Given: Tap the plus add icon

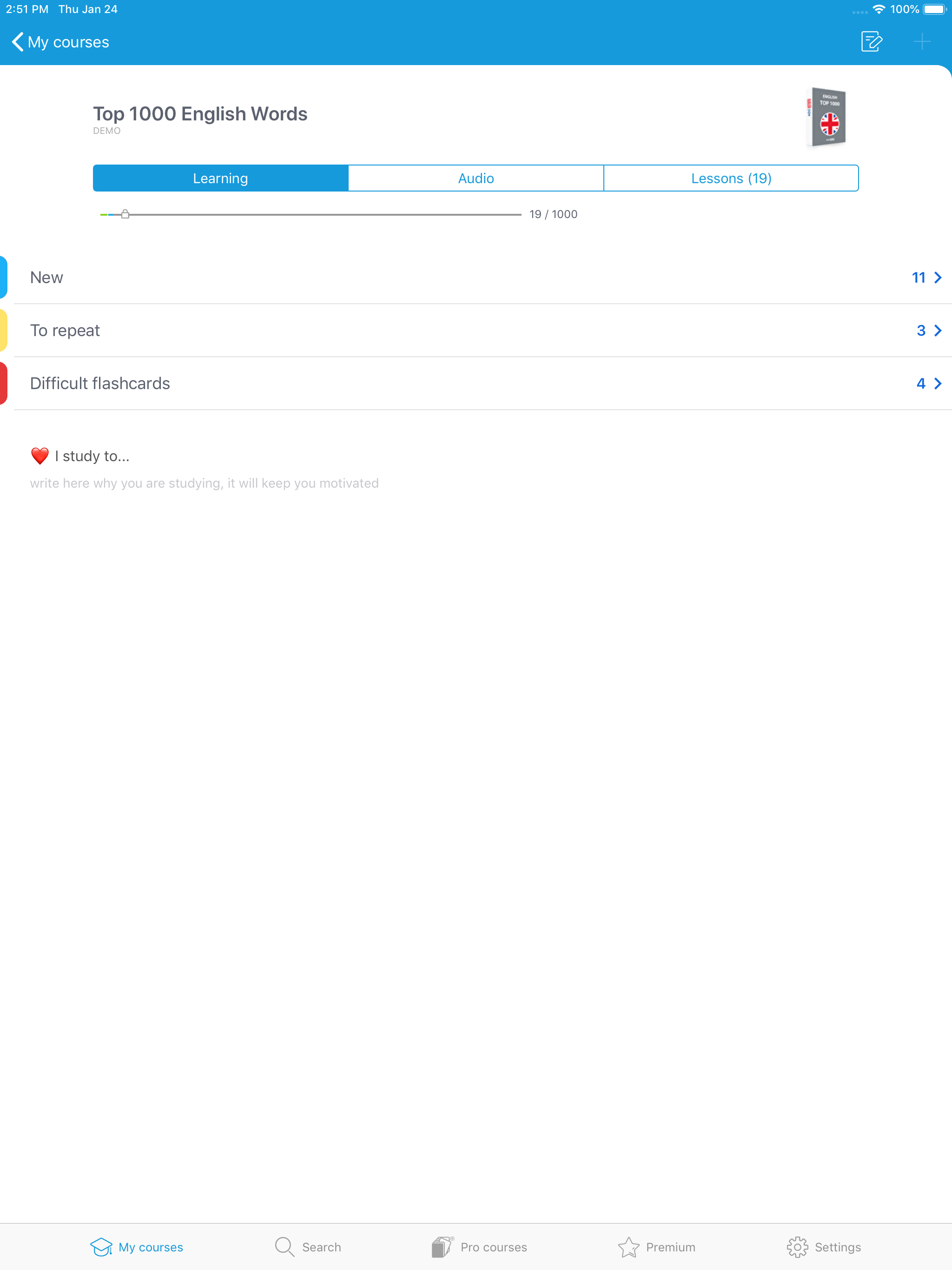Looking at the screenshot, I should pos(922,41).
